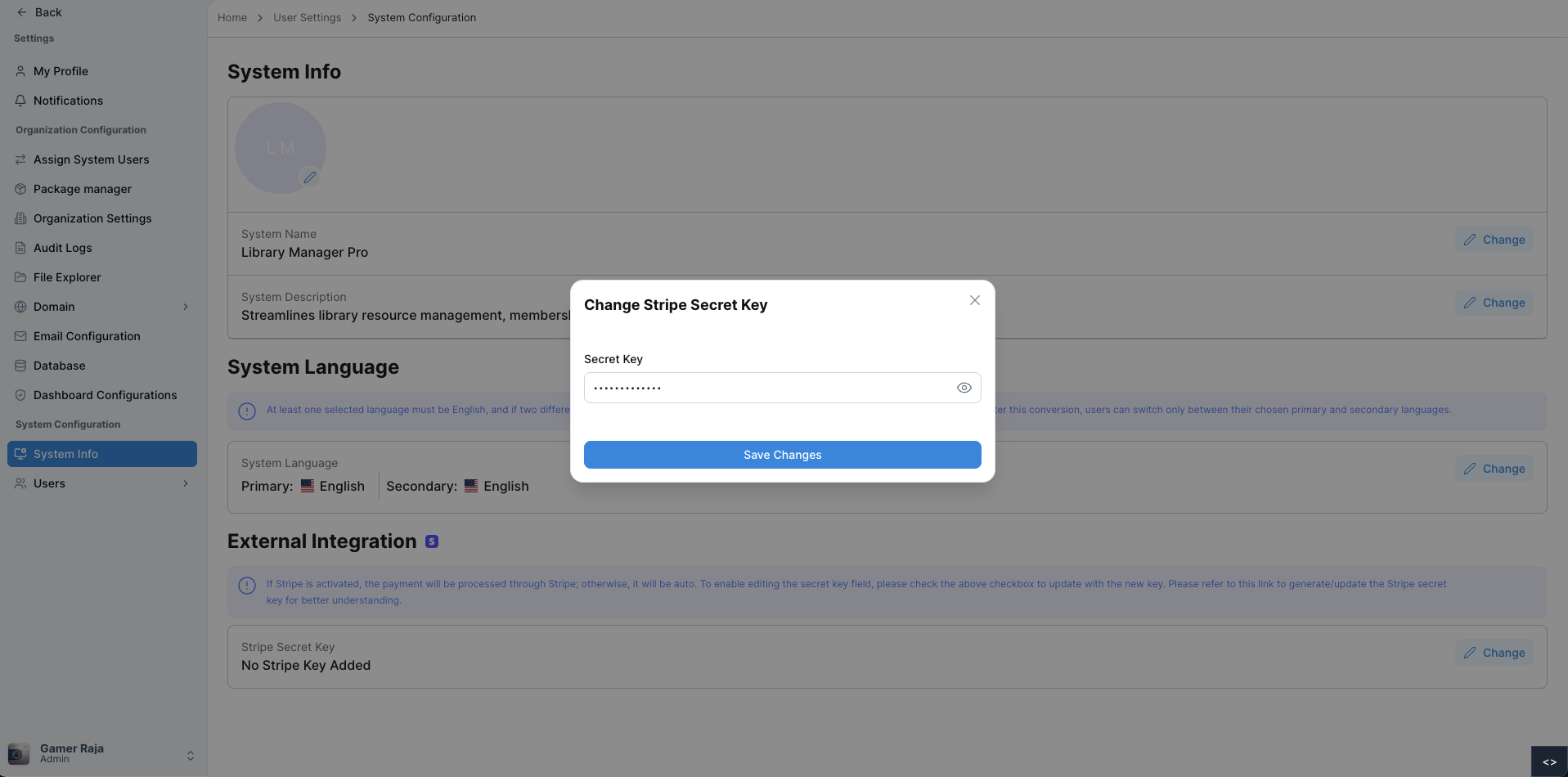Select the Package manager icon
1568x777 pixels.
20,189
